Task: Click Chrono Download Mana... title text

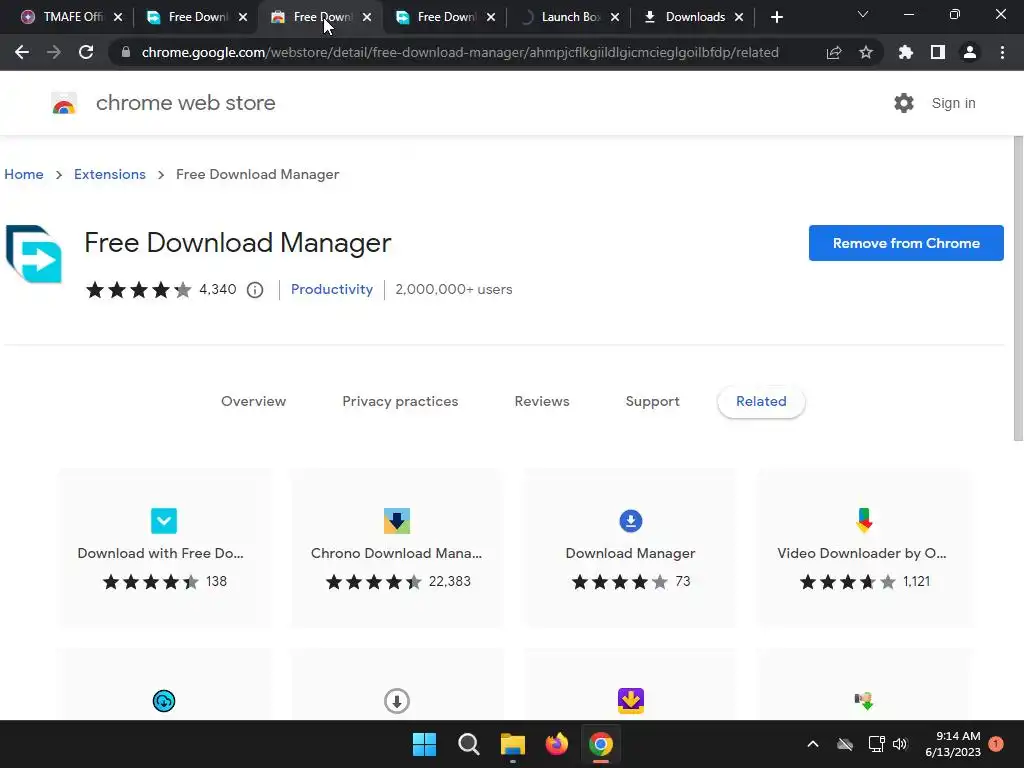Action: 396,553
